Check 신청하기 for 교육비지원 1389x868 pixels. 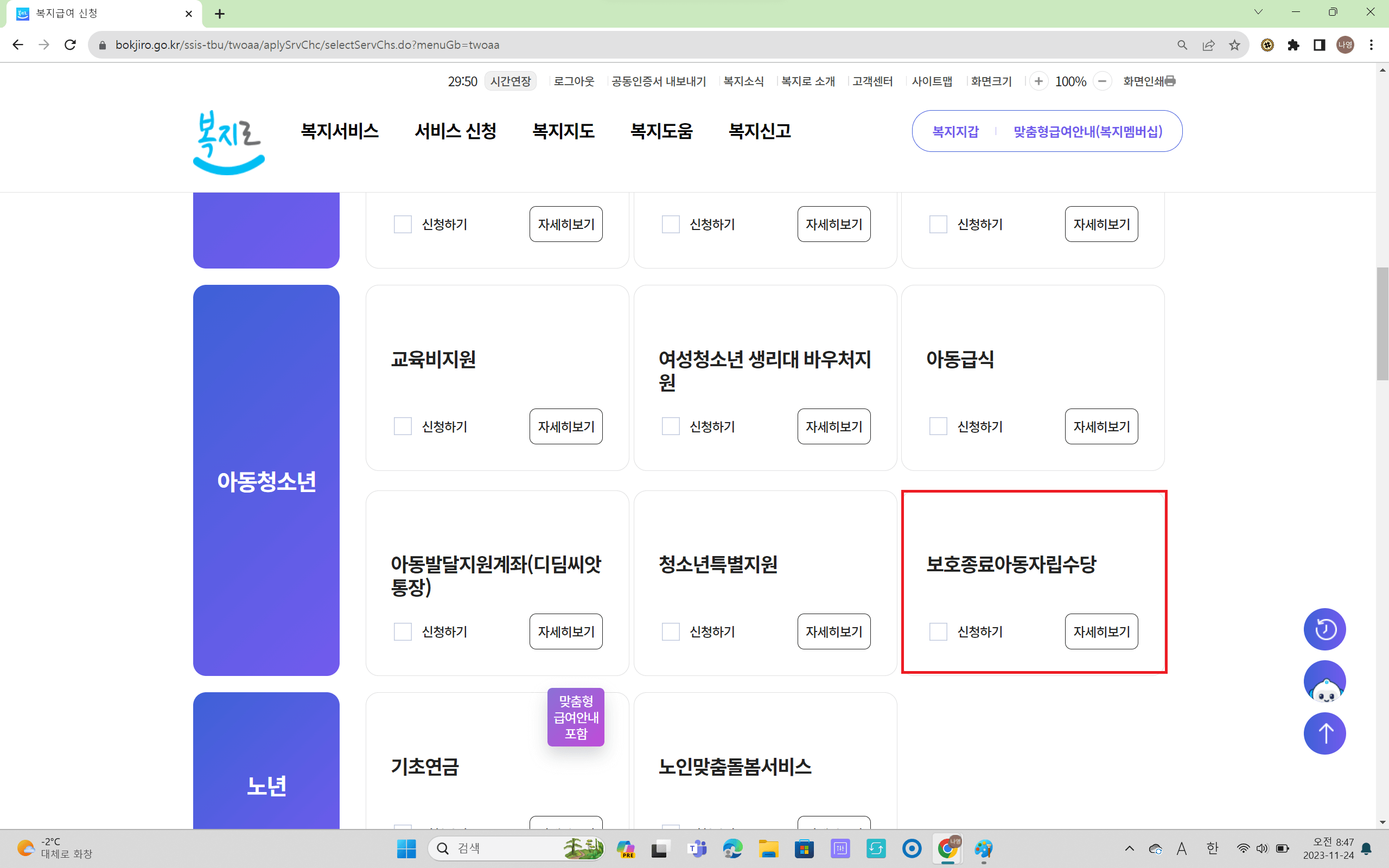point(403,426)
